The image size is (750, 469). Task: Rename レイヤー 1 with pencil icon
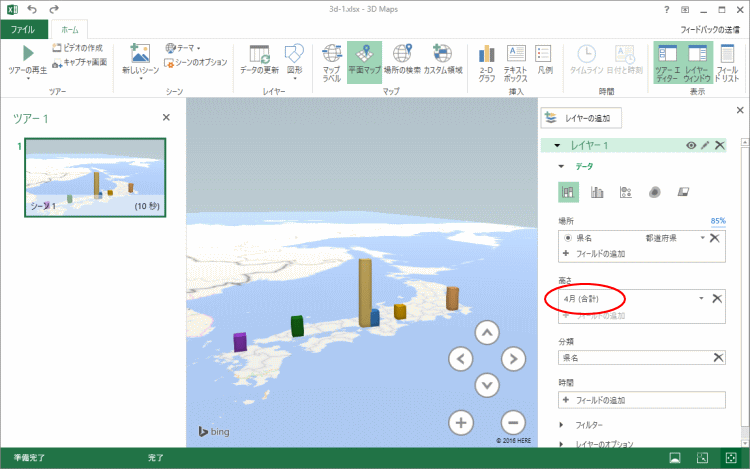[x=705, y=145]
